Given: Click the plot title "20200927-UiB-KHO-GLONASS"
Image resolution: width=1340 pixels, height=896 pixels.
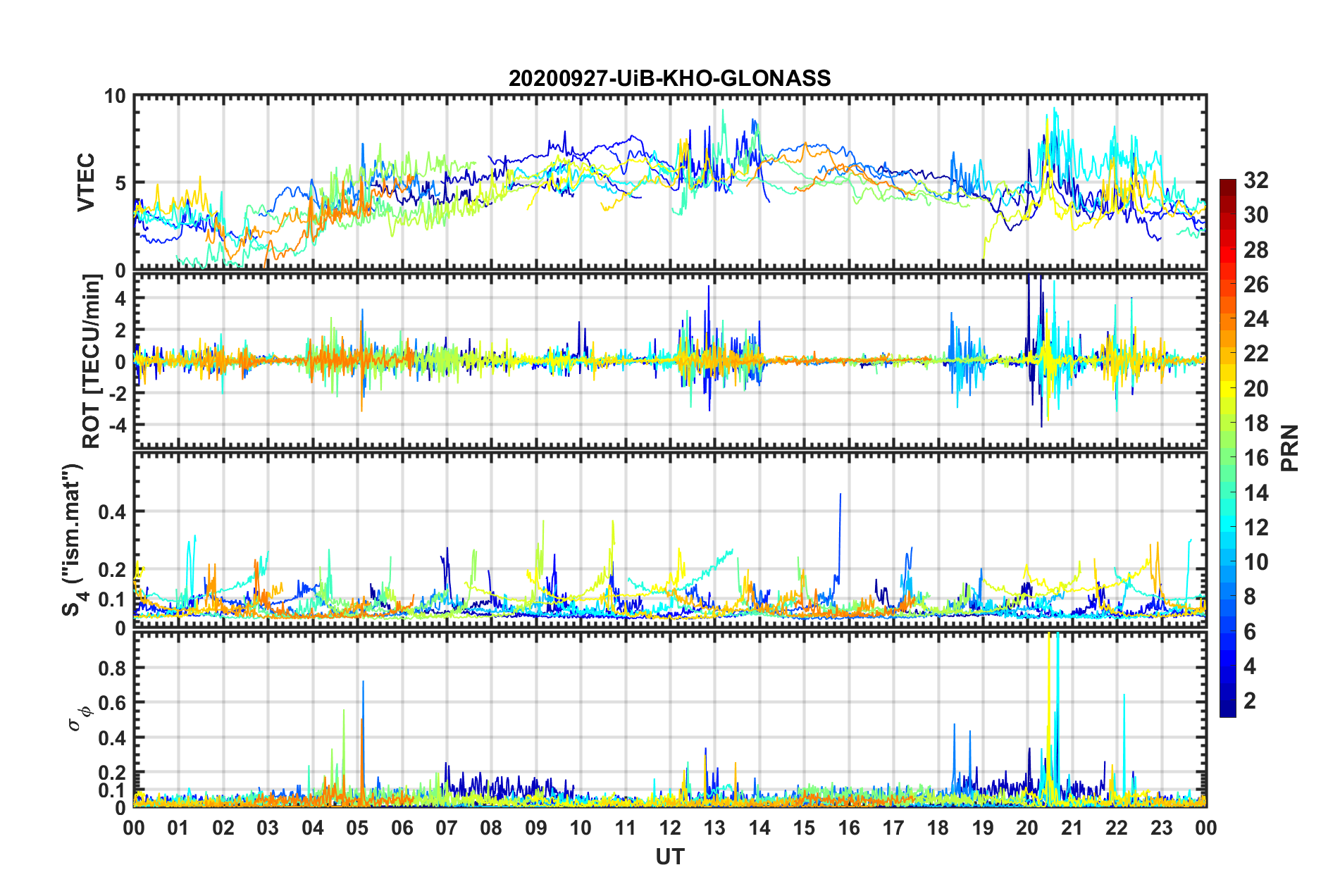Looking at the screenshot, I should tap(669, 77).
